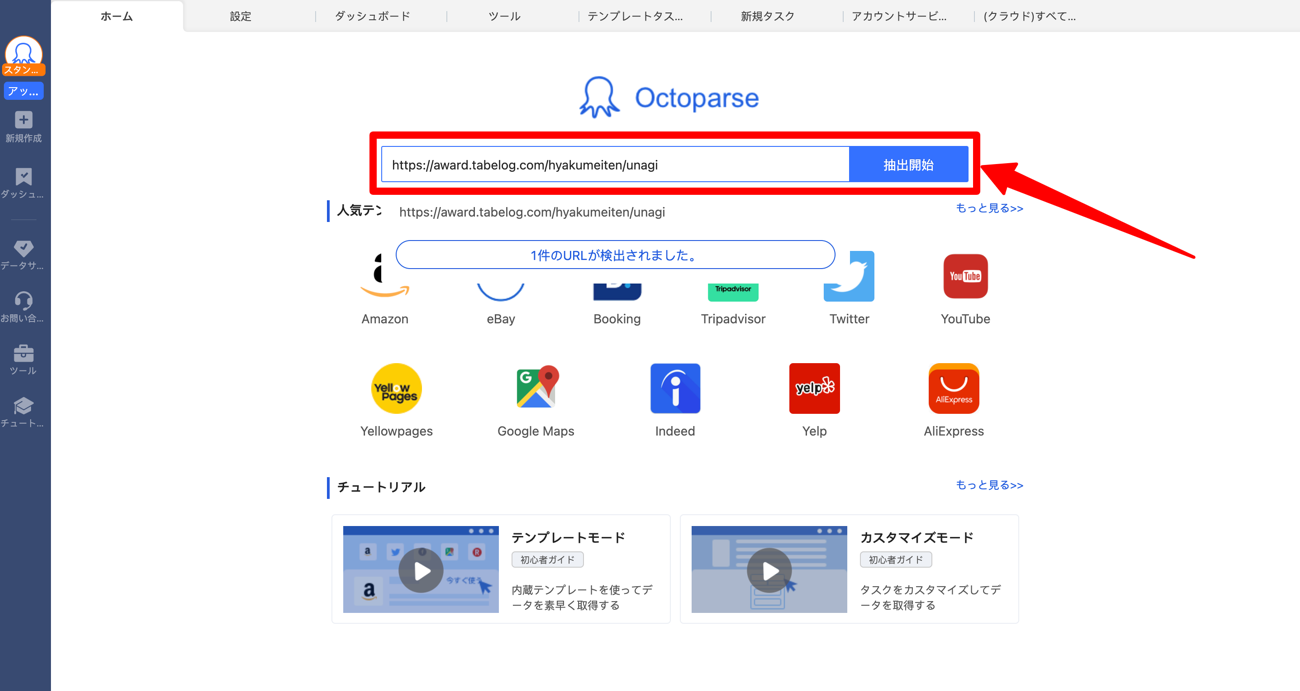Switch to the top ツール tab
Viewport: 1300px width, 691px height.
505,16
